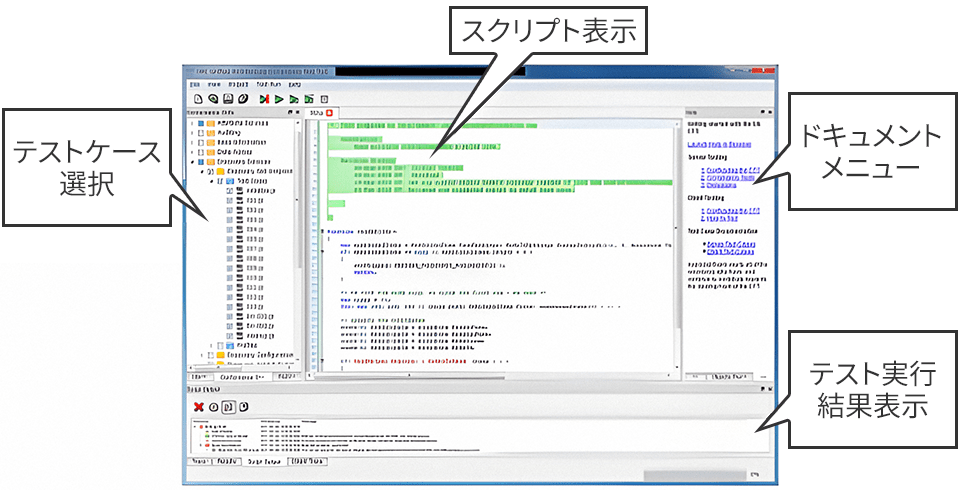Select the last tab under the results panel
The image size is (960, 490).
[307, 461]
